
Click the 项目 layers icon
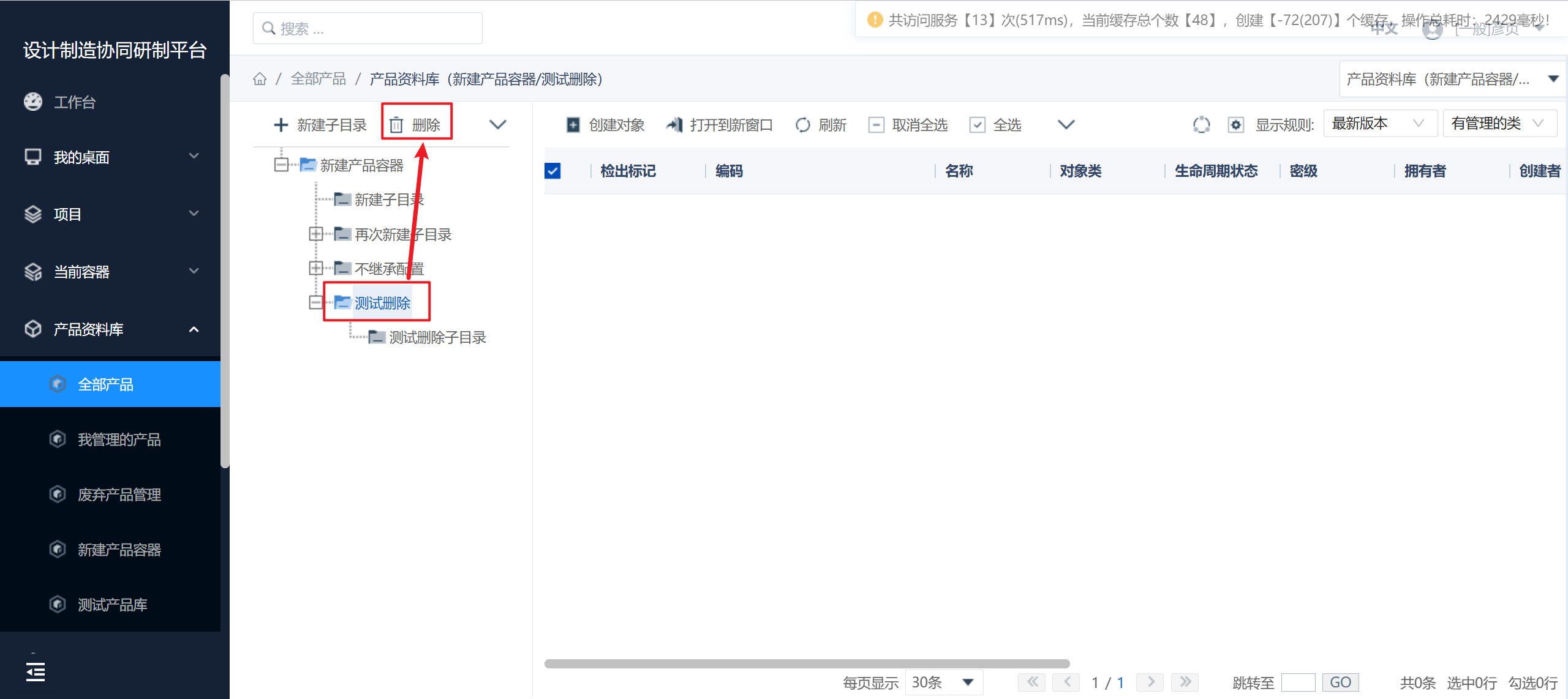tap(33, 214)
